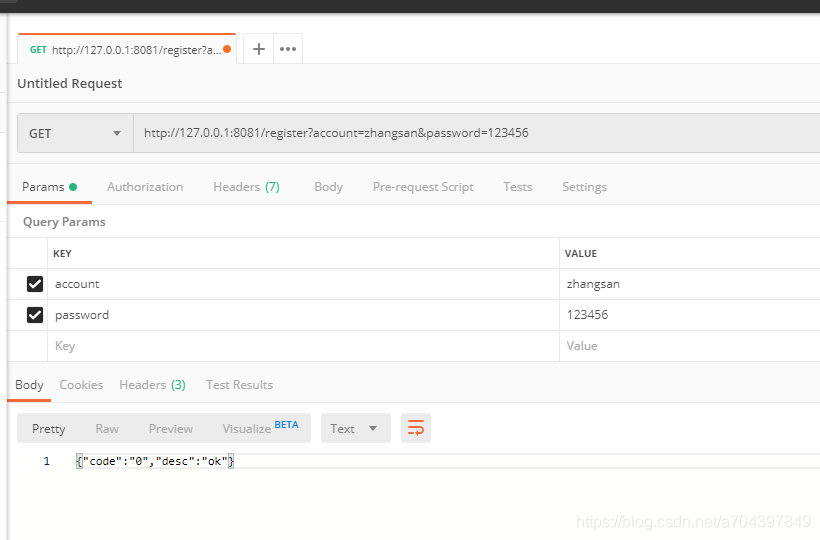Viewport: 820px width, 540px height.
Task: Open the response Headers (3) tab
Action: coord(152,385)
